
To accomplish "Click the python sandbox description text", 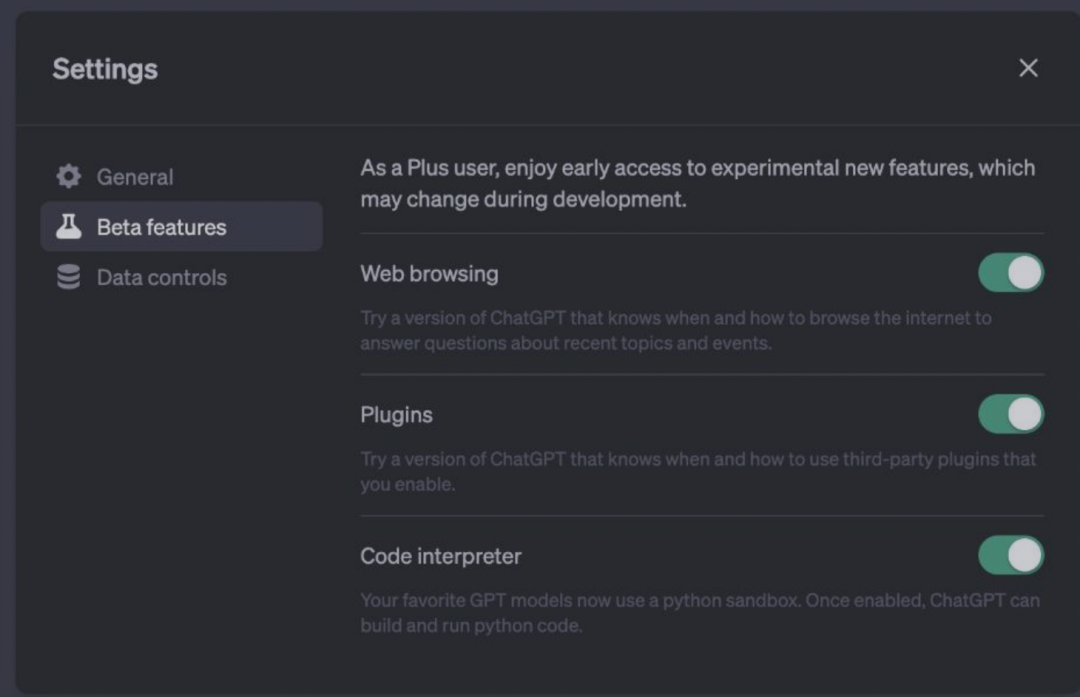I will pyautogui.click(x=699, y=613).
